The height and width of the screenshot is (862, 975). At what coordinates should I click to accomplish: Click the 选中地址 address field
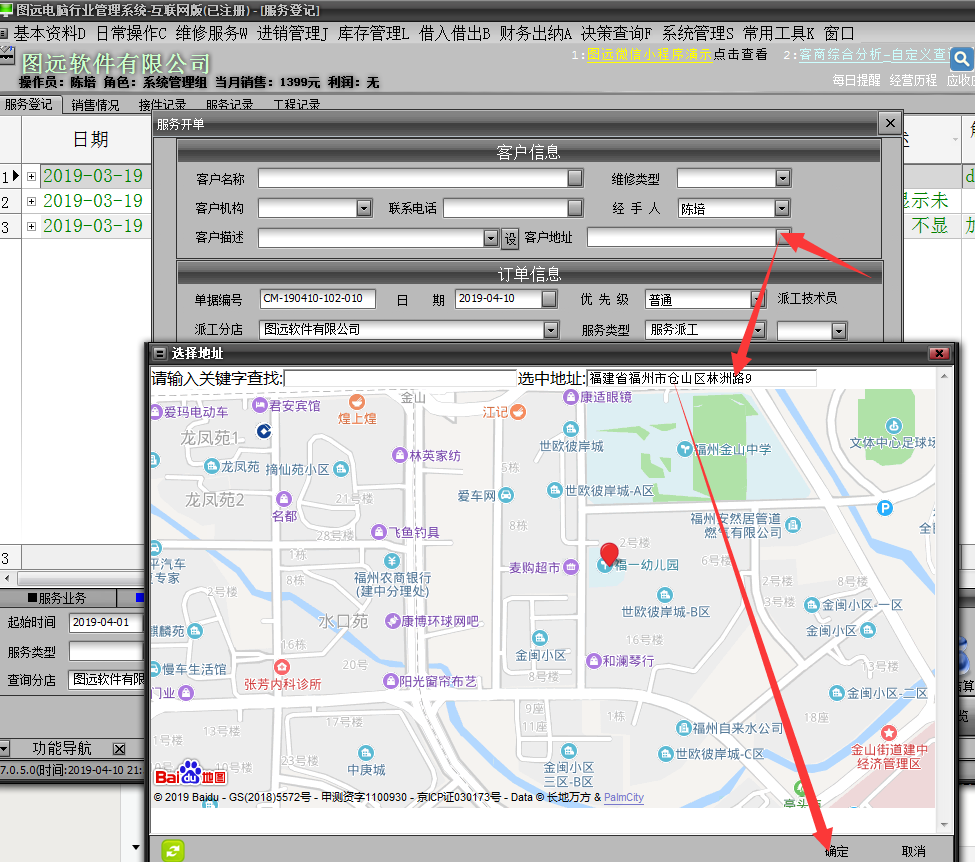701,378
